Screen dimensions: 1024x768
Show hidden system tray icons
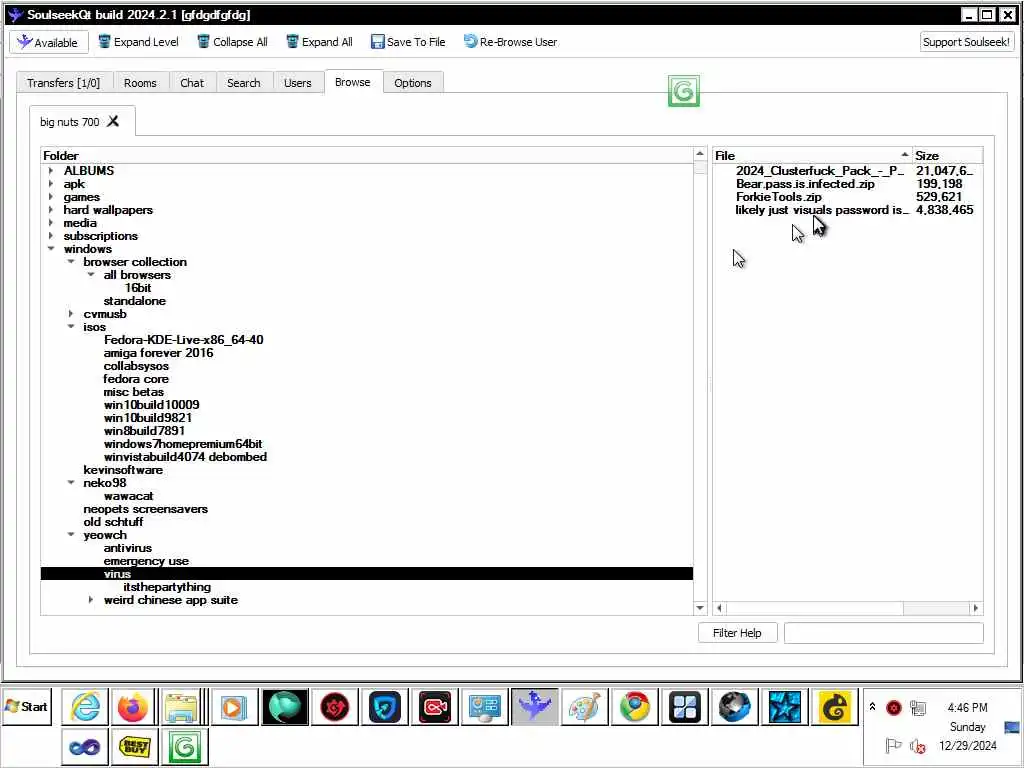tap(872, 707)
